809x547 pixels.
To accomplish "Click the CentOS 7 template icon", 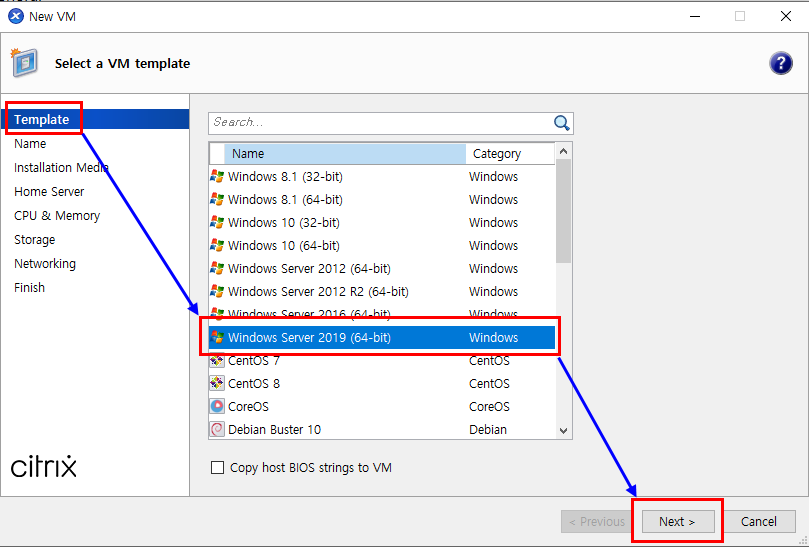I will (x=217, y=361).
